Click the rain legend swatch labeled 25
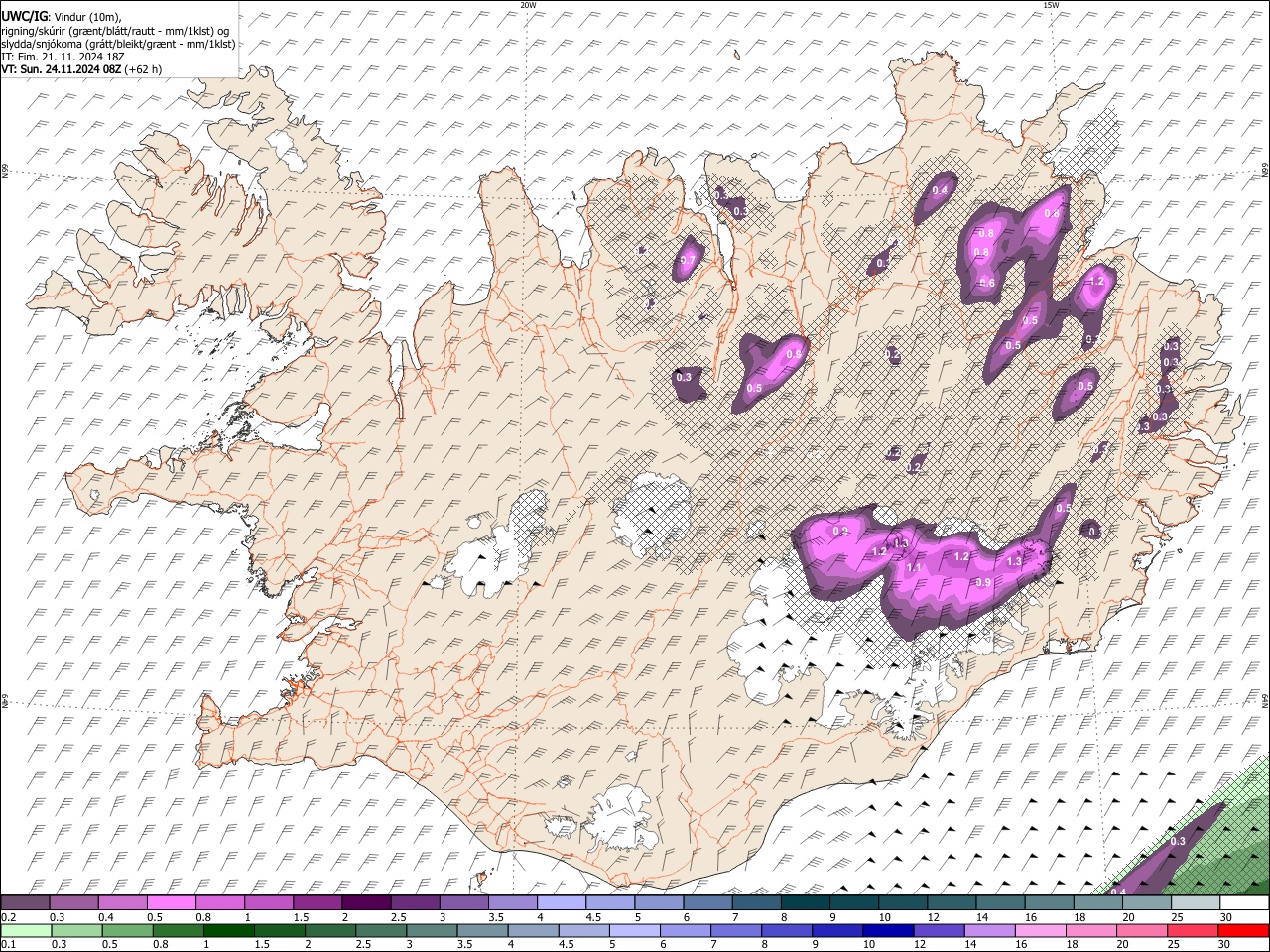The image size is (1270, 952). click(x=1193, y=930)
